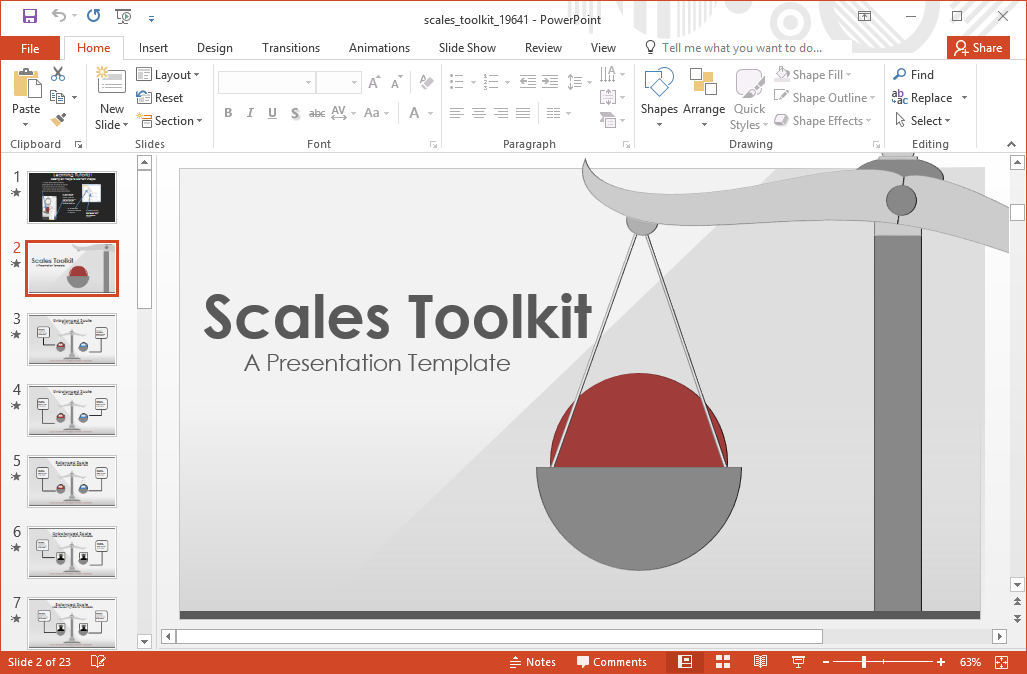Viewport: 1027px width, 674px height.
Task: Switch to Slide Sorter view icon
Action: (722, 661)
